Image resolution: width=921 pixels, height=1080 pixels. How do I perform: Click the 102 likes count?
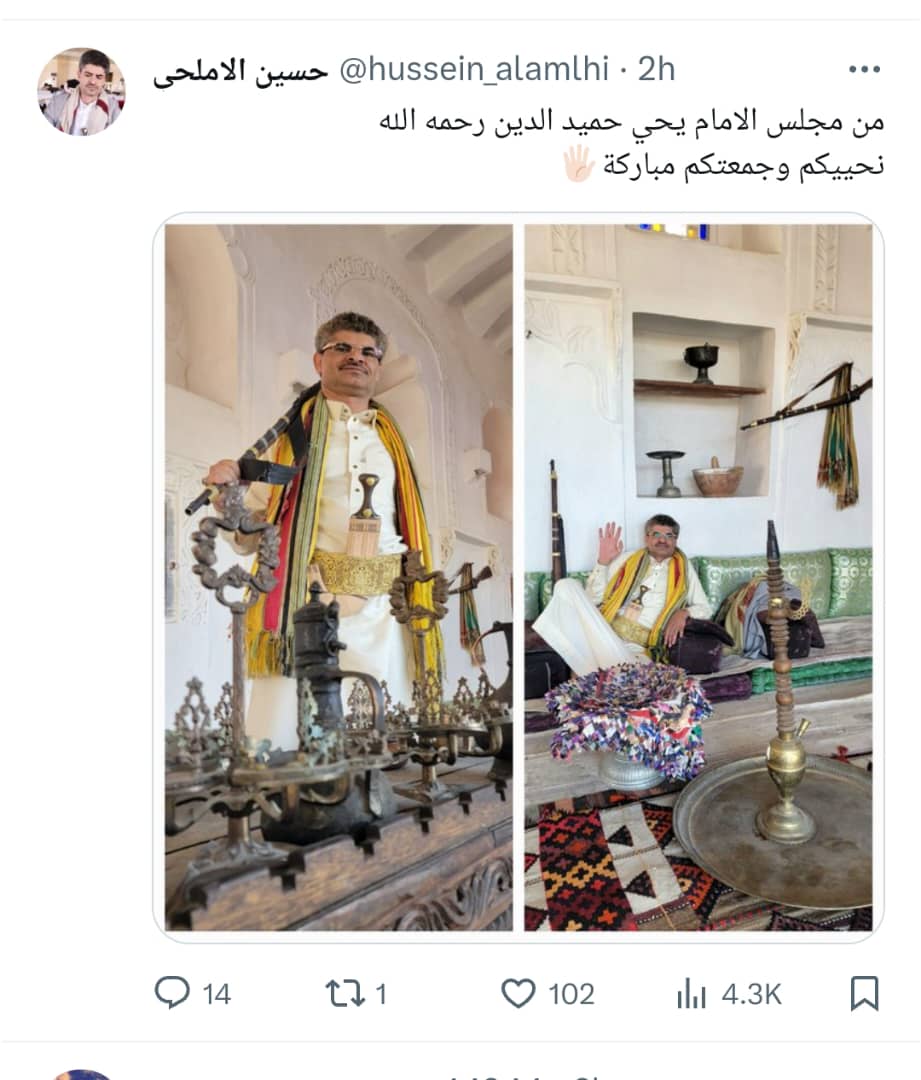pyautogui.click(x=571, y=995)
